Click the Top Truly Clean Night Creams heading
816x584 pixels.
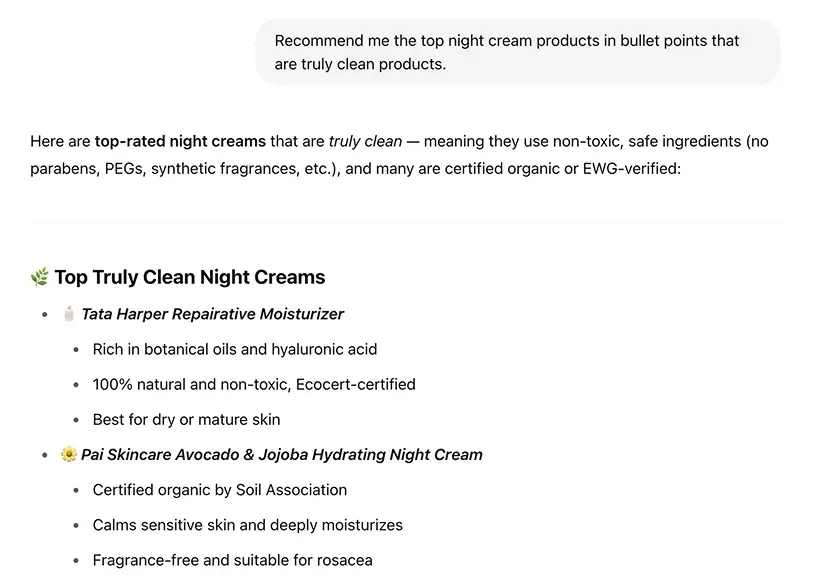pos(189,277)
